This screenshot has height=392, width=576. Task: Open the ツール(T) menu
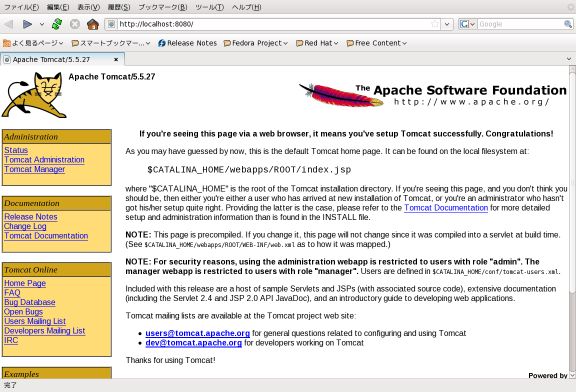pos(209,7)
